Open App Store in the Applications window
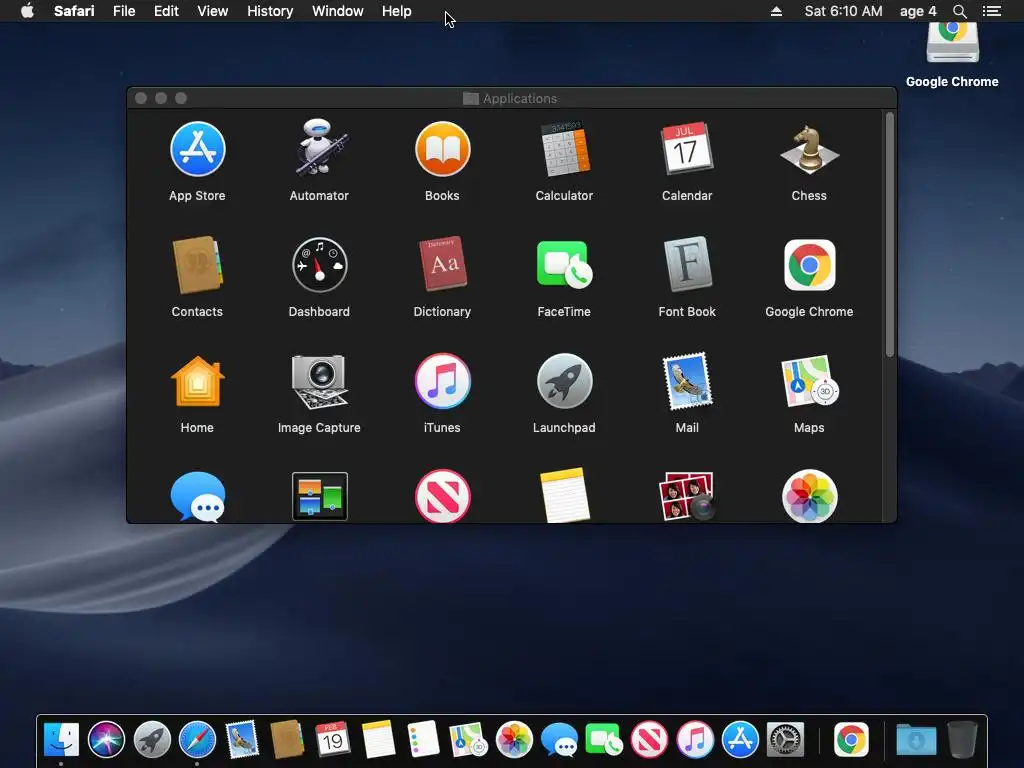1024x768 pixels. click(x=197, y=150)
